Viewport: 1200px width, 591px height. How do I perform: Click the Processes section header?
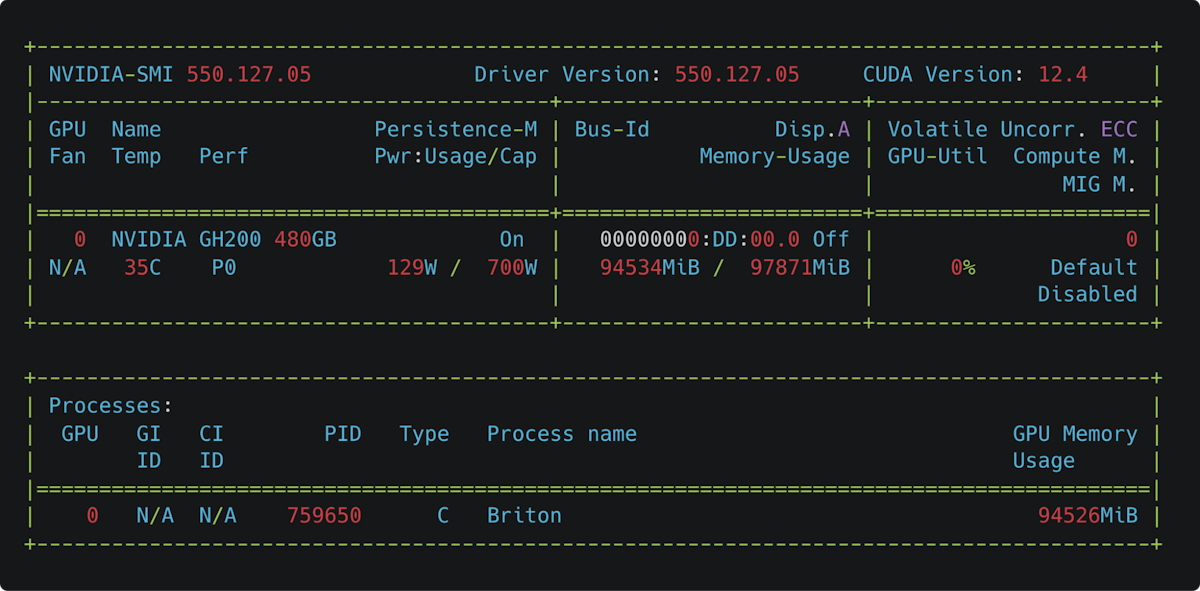pos(108,405)
